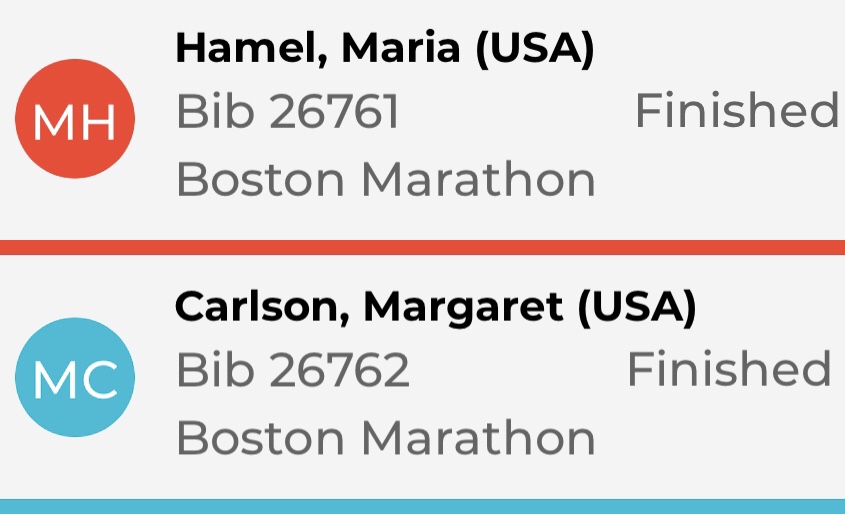The height and width of the screenshot is (531, 845).
Task: Select the name Margaret in second entry
Action: (x=463, y=308)
